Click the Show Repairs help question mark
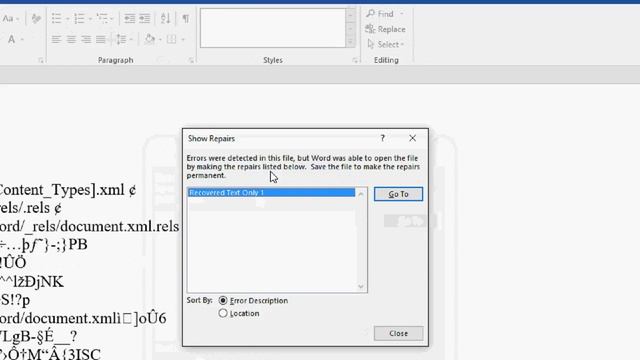This screenshot has height=360, width=640. click(x=382, y=138)
